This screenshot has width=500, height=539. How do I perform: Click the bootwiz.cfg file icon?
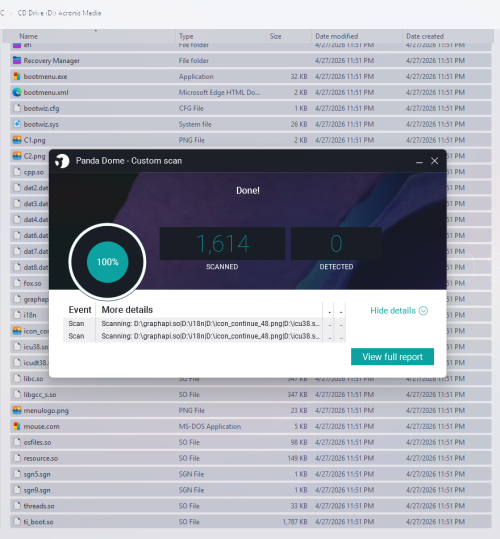click(x=17, y=108)
